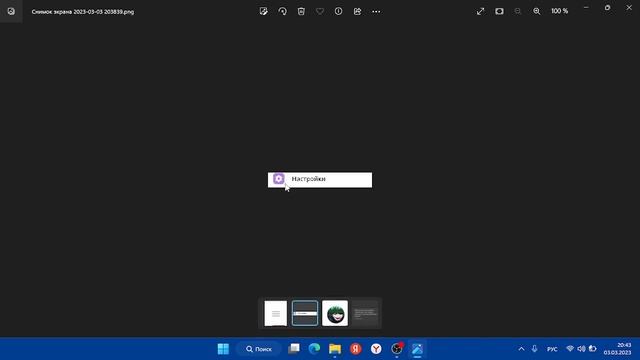Open the Share icon in toolbar

point(357,11)
